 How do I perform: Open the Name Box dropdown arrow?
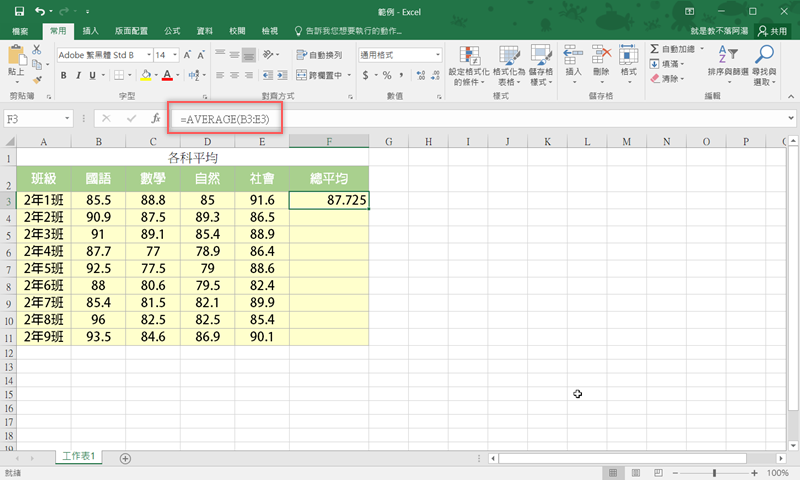[x=68, y=118]
